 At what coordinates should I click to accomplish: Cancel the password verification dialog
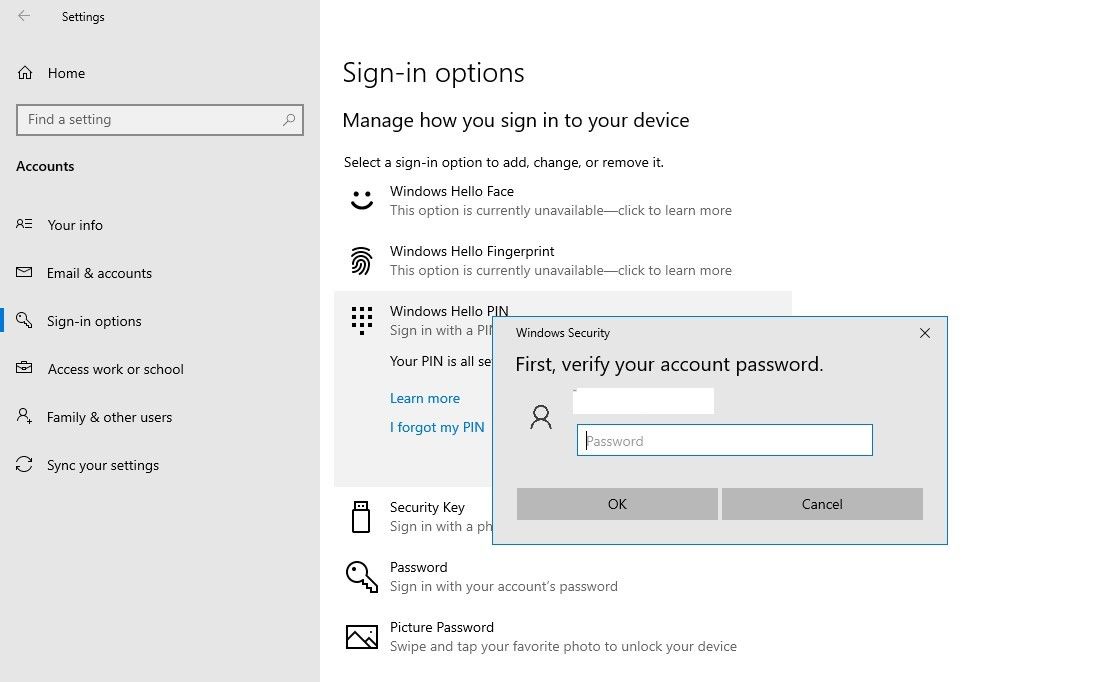pos(822,504)
